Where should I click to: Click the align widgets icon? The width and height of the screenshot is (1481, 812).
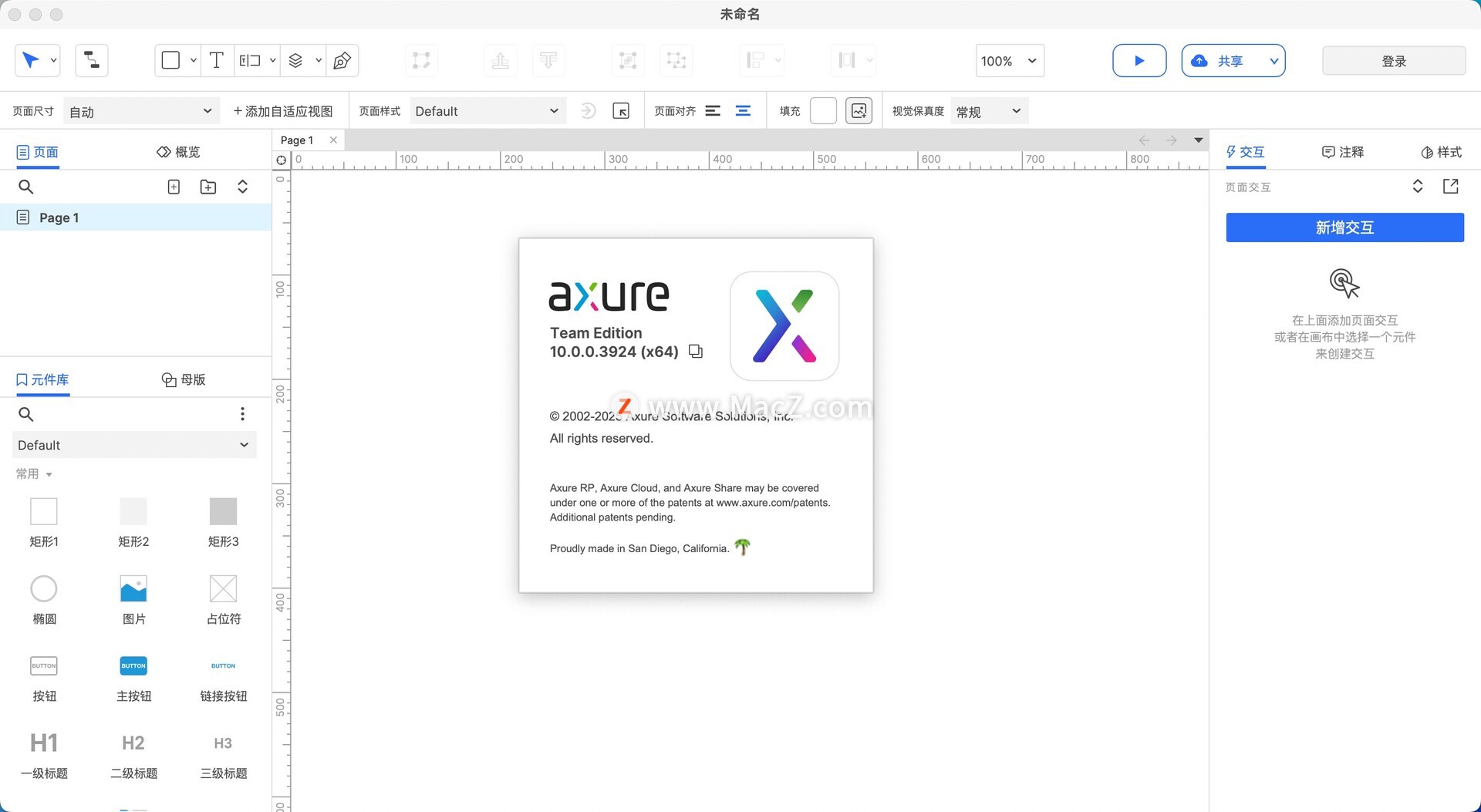pyautogui.click(x=756, y=60)
